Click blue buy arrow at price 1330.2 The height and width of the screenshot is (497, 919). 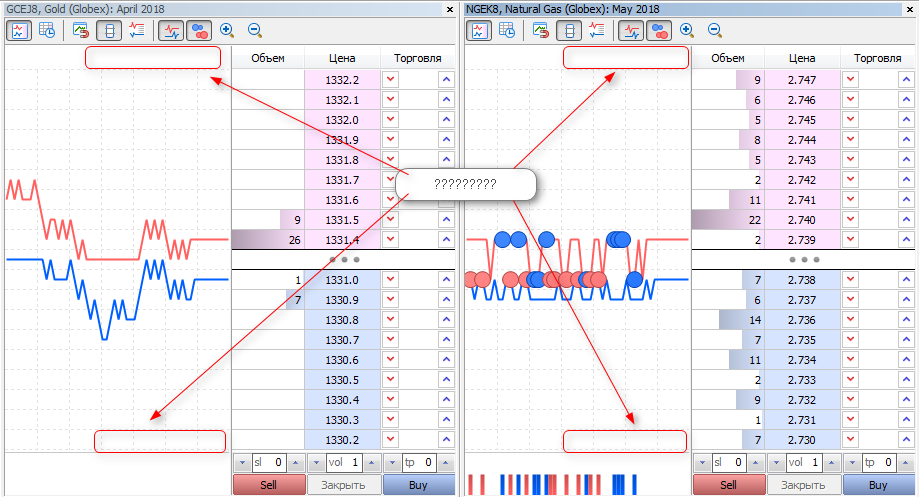coord(447,439)
